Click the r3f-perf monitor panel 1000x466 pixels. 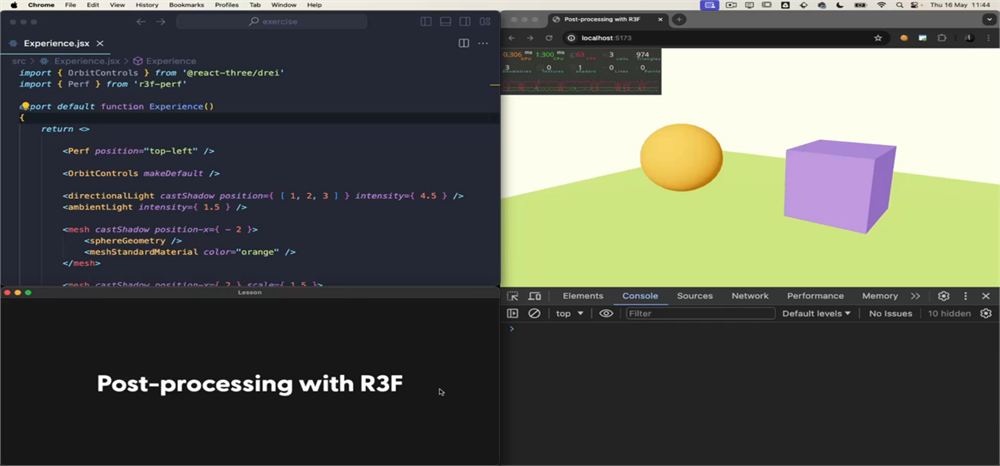[581, 71]
